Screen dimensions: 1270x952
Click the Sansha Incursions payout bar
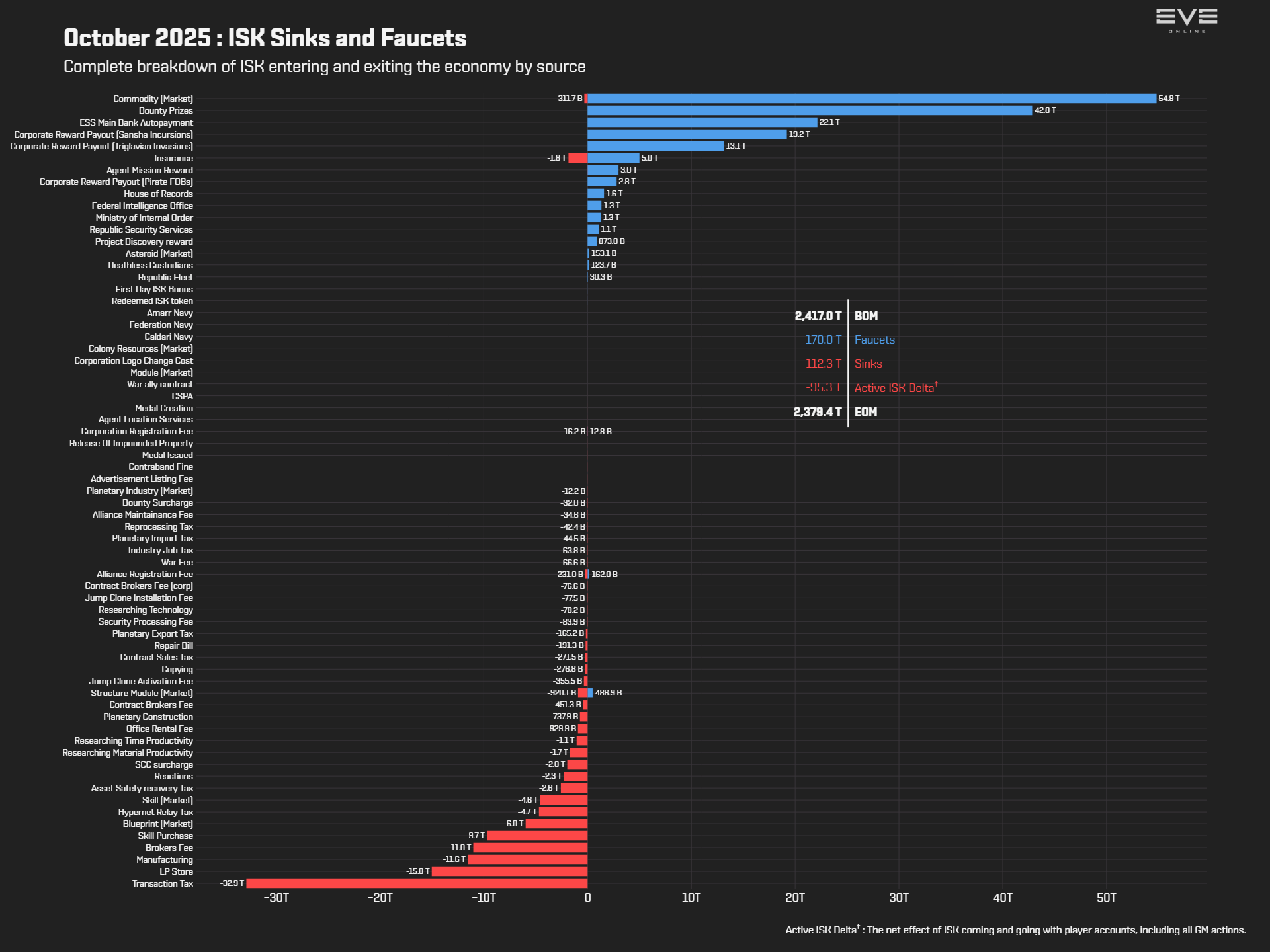[687, 134]
